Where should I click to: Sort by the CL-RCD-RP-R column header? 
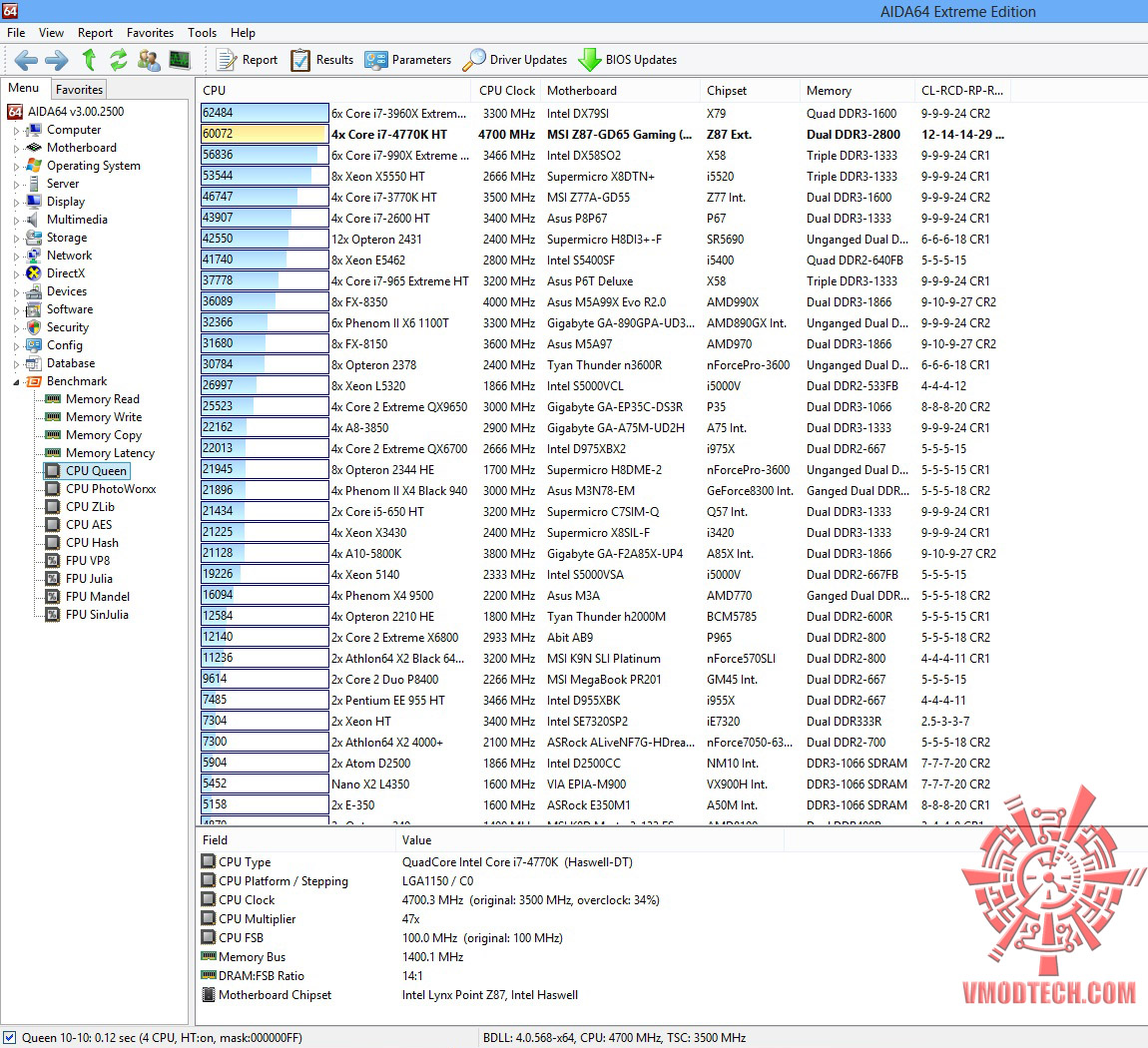pos(962,91)
